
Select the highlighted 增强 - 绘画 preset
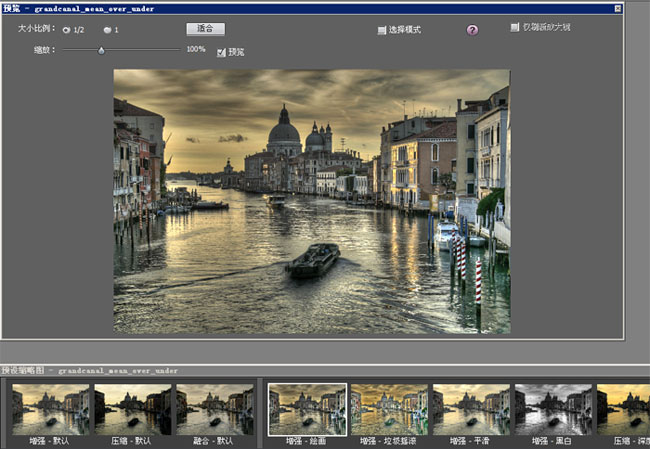[307, 410]
